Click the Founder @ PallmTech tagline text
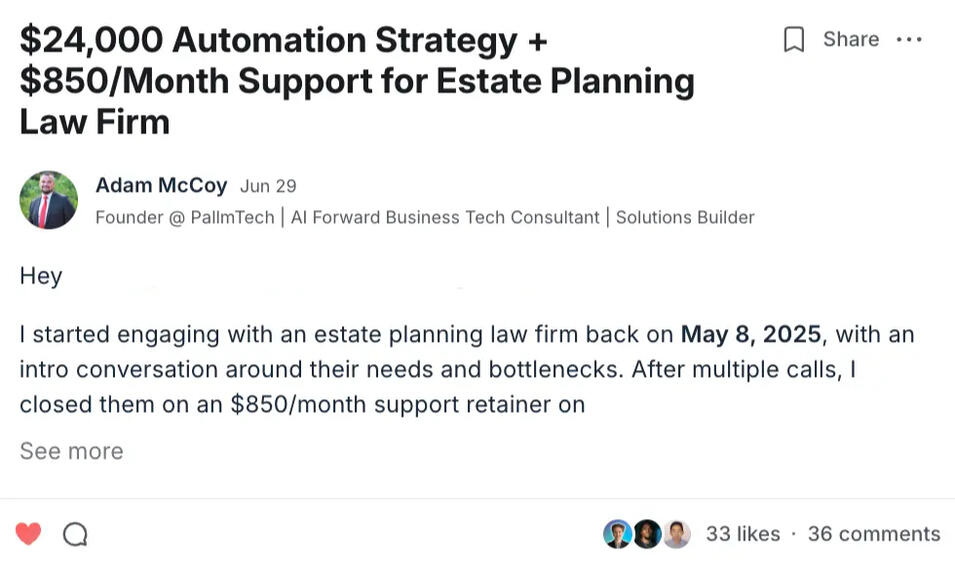Image resolution: width=955 pixels, height=562 pixels. point(184,217)
